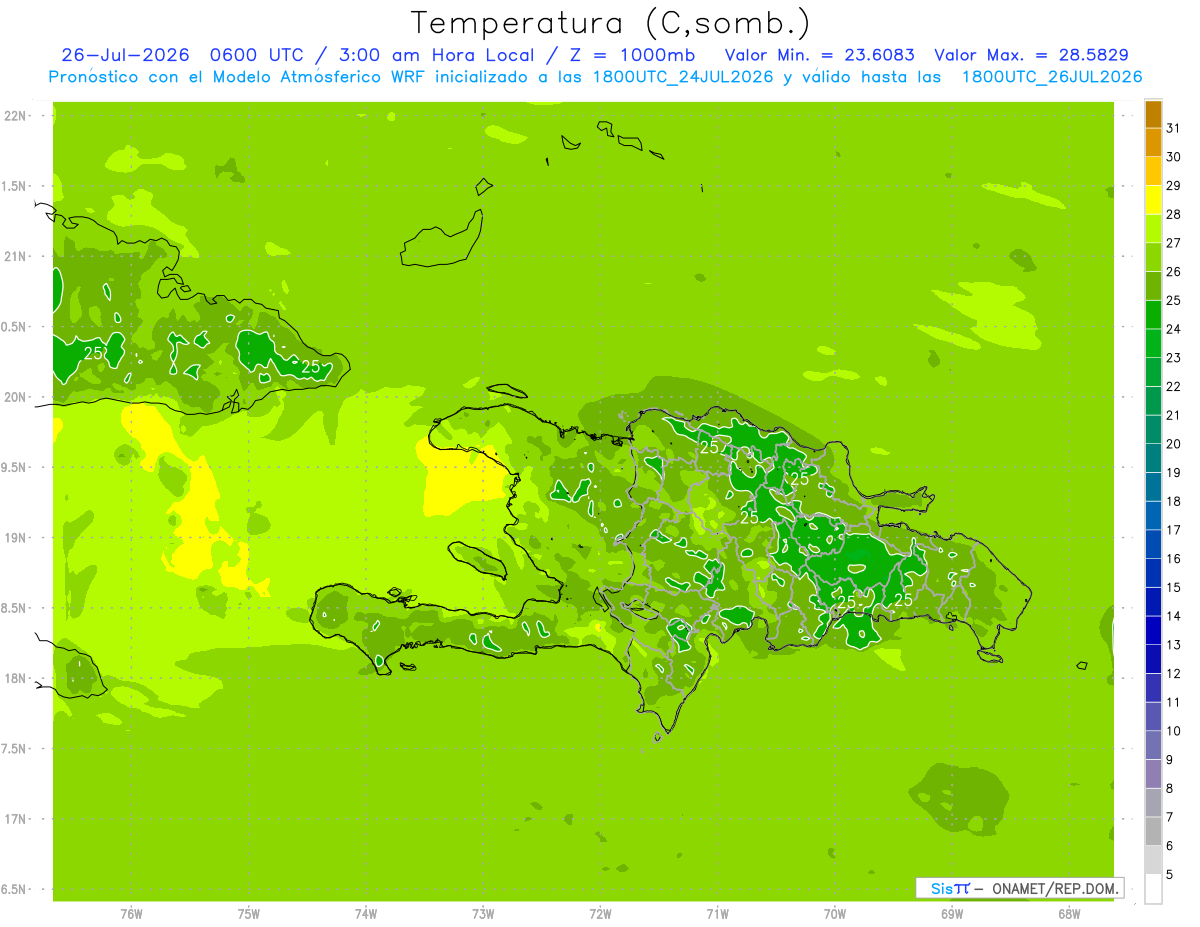Pick the light green legend swatch between 26 and 27

[1154, 257]
